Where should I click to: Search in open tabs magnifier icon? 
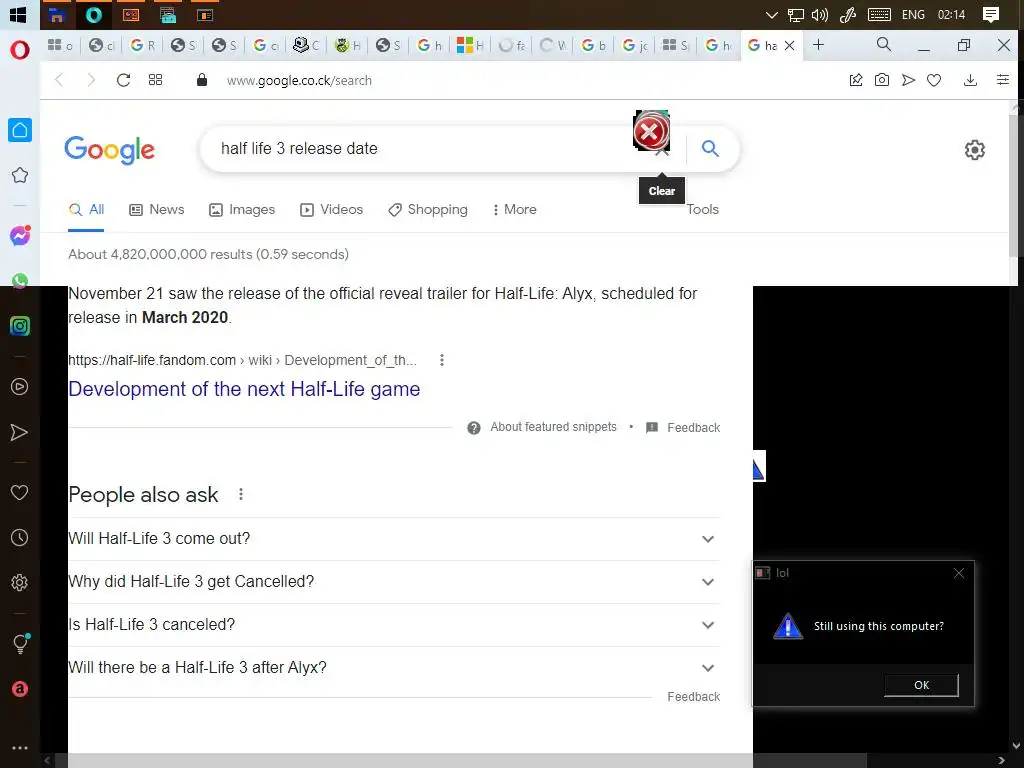click(884, 44)
